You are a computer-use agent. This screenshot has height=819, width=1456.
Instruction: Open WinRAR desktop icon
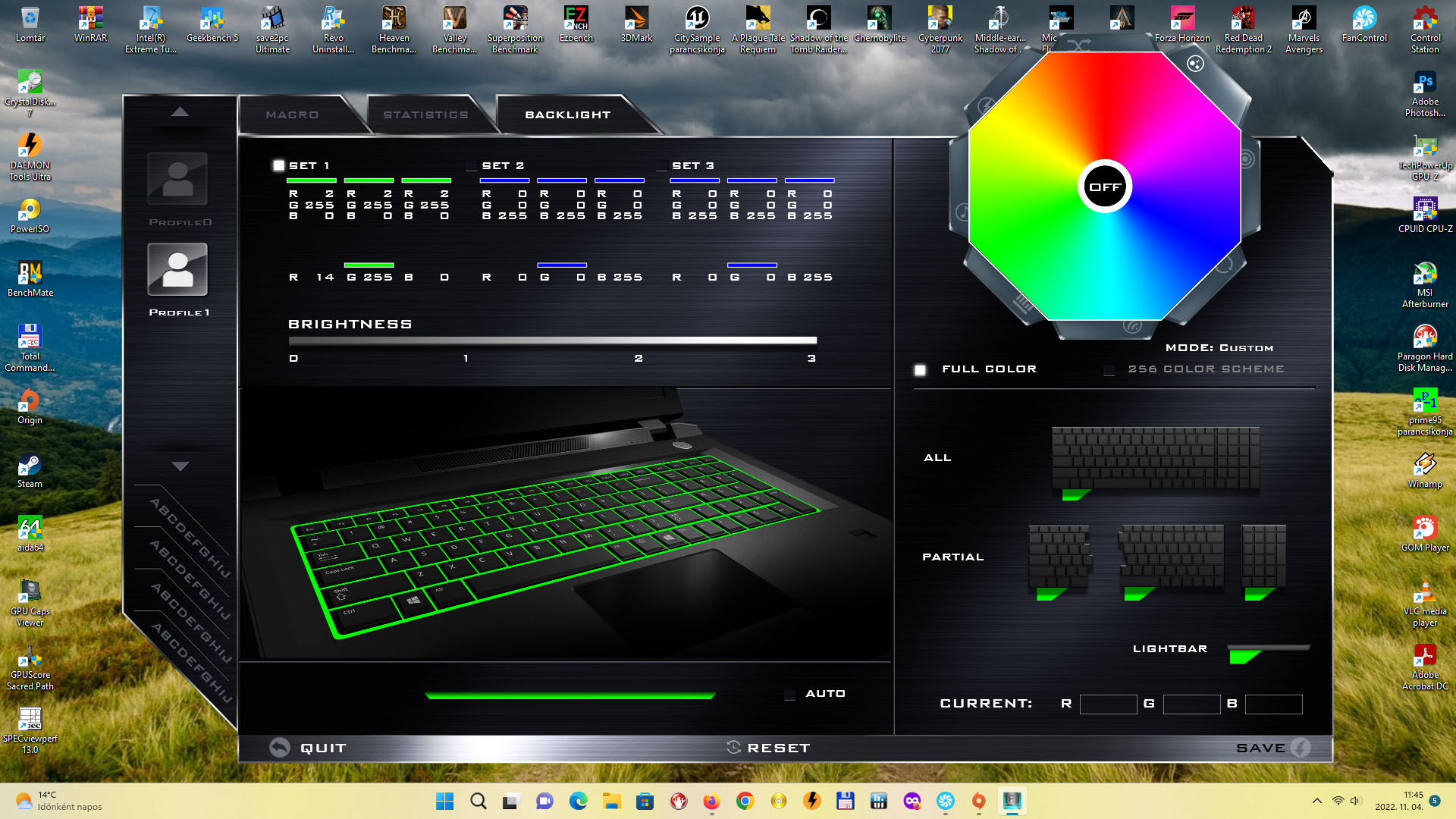coord(90,24)
